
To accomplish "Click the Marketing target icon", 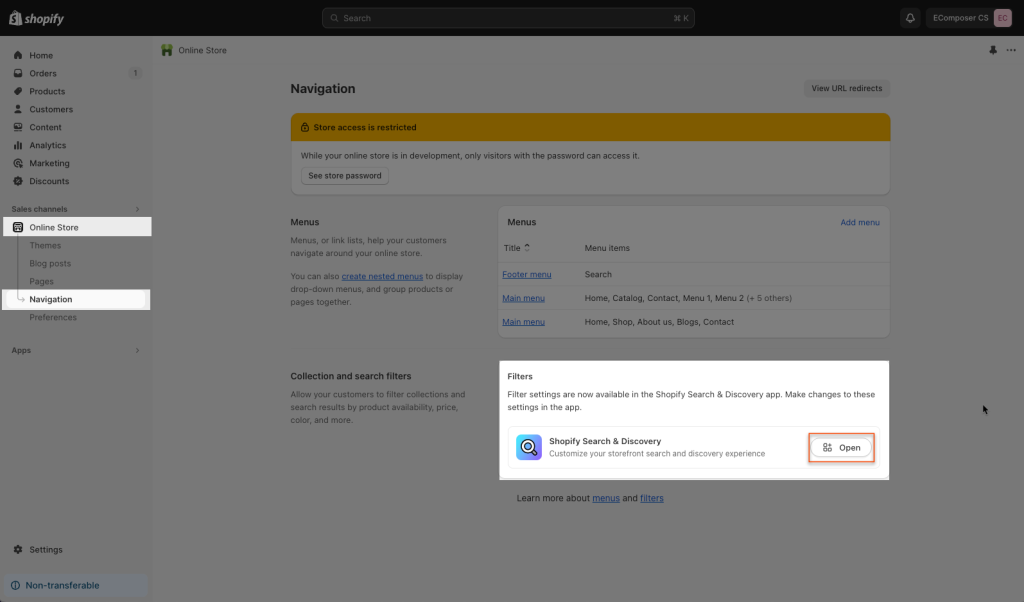I will 18,163.
